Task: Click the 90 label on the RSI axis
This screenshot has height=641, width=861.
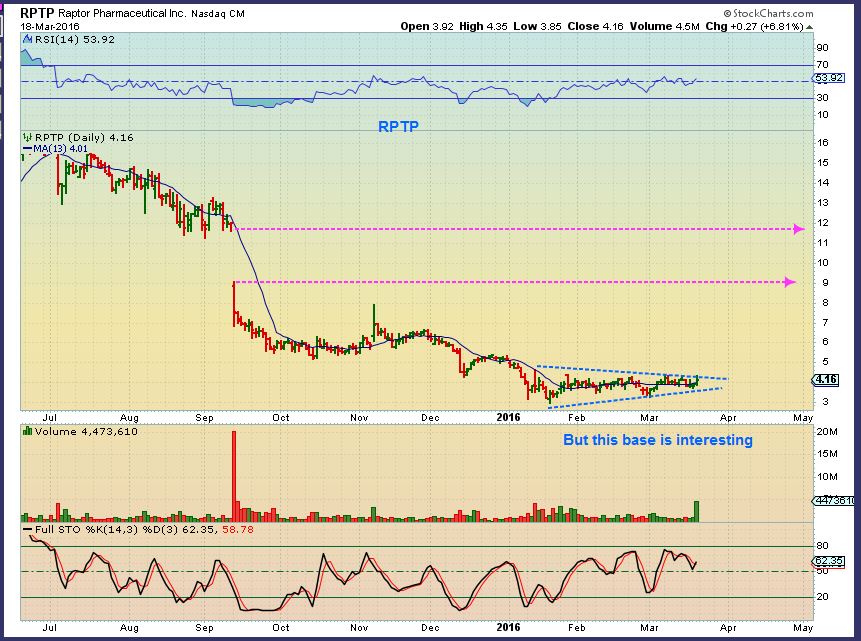Action: click(822, 48)
